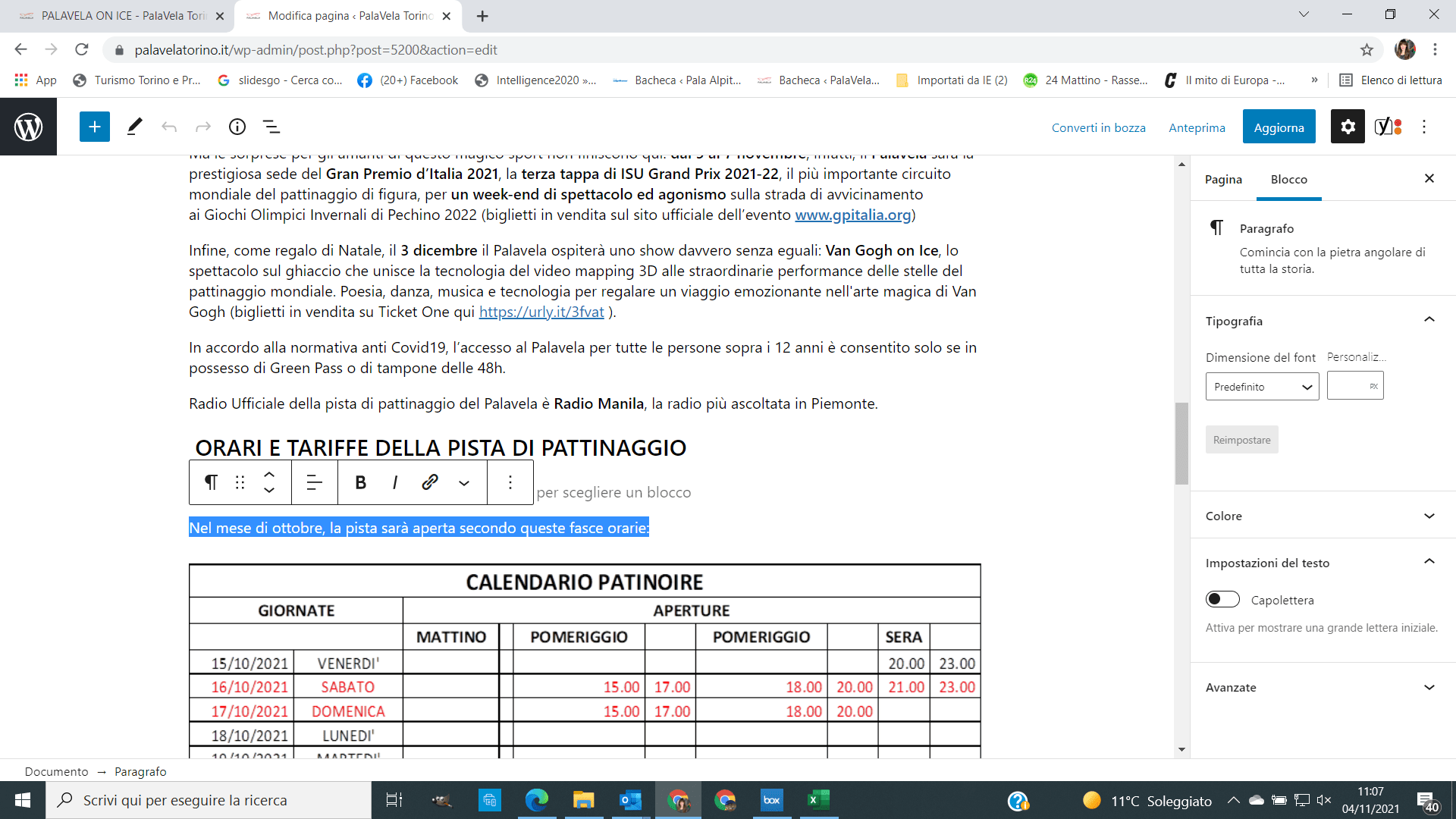The height and width of the screenshot is (819, 1456).
Task: Click the block drag handle
Action: click(x=240, y=482)
